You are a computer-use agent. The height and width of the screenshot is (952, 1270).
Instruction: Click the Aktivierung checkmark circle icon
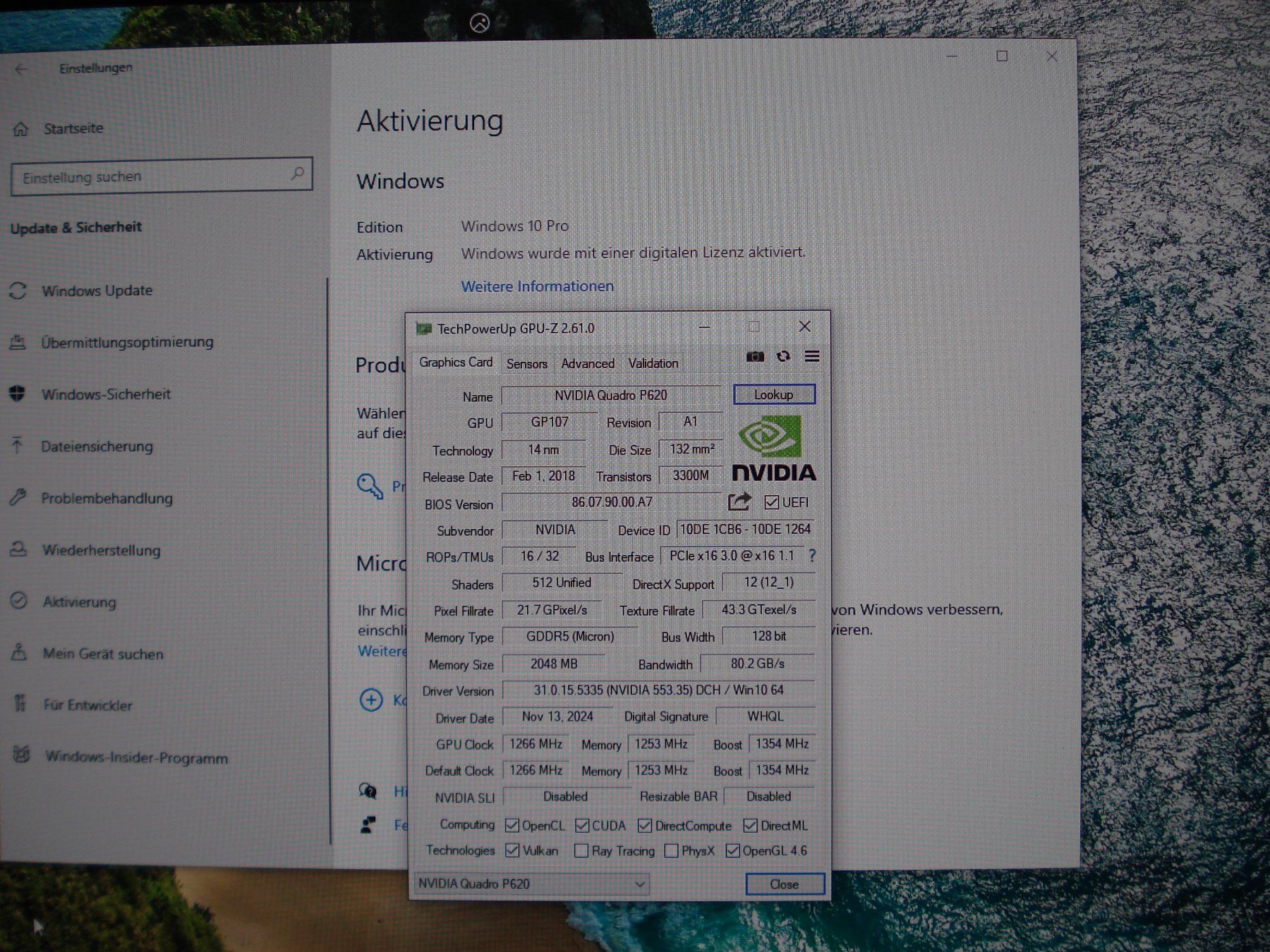coord(18,601)
